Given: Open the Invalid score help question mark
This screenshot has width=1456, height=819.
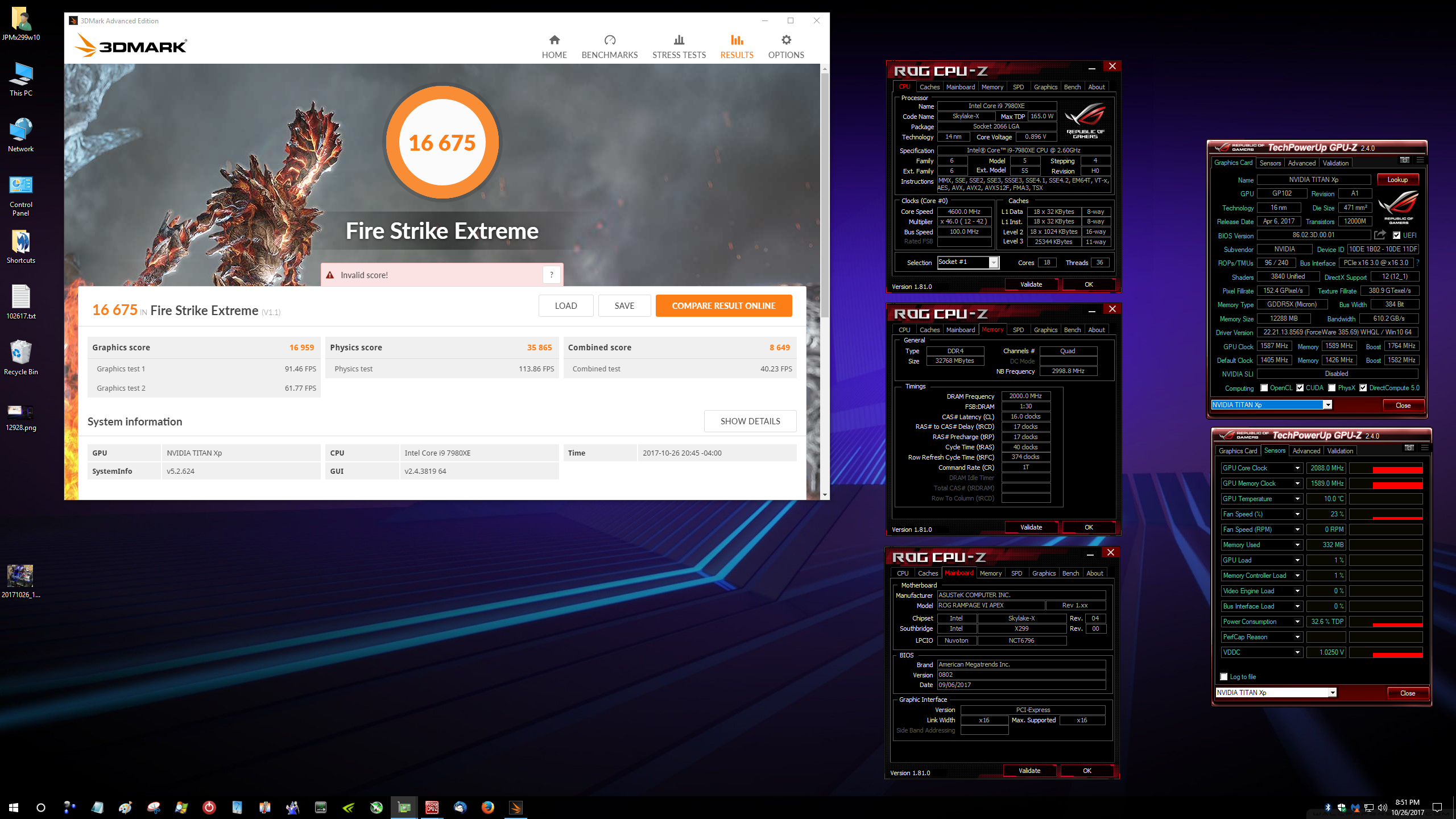Looking at the screenshot, I should (x=551, y=275).
